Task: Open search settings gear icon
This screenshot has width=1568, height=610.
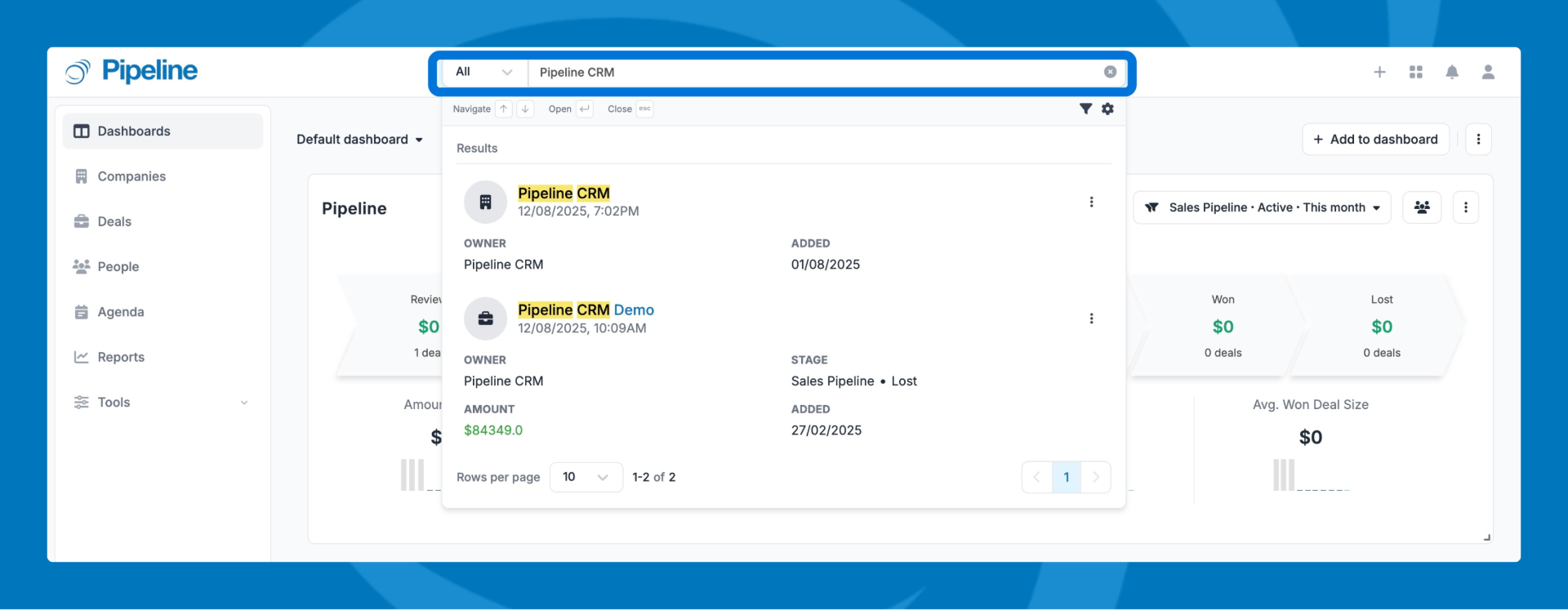Action: tap(1107, 109)
